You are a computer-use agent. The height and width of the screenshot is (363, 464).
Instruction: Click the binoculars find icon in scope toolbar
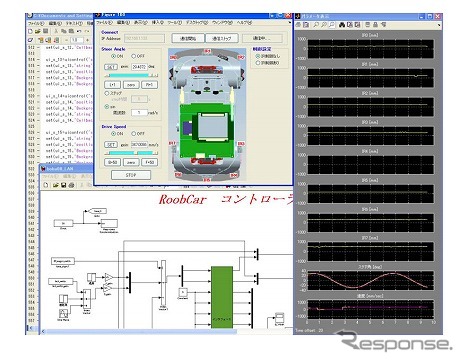click(342, 25)
